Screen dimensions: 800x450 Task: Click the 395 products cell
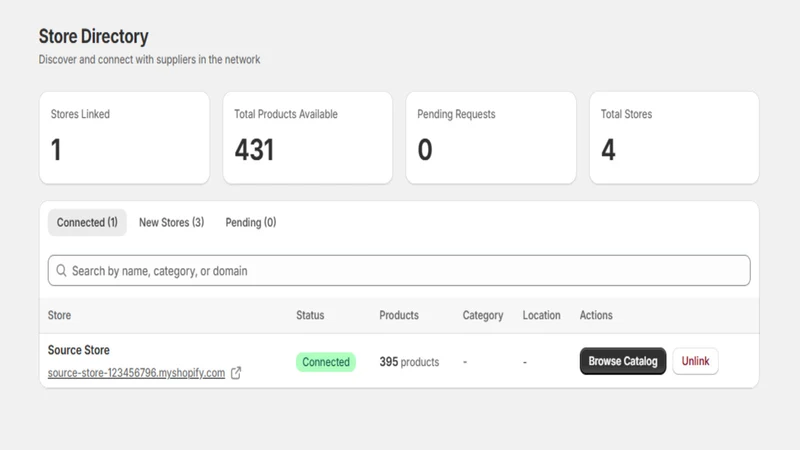[409, 362]
